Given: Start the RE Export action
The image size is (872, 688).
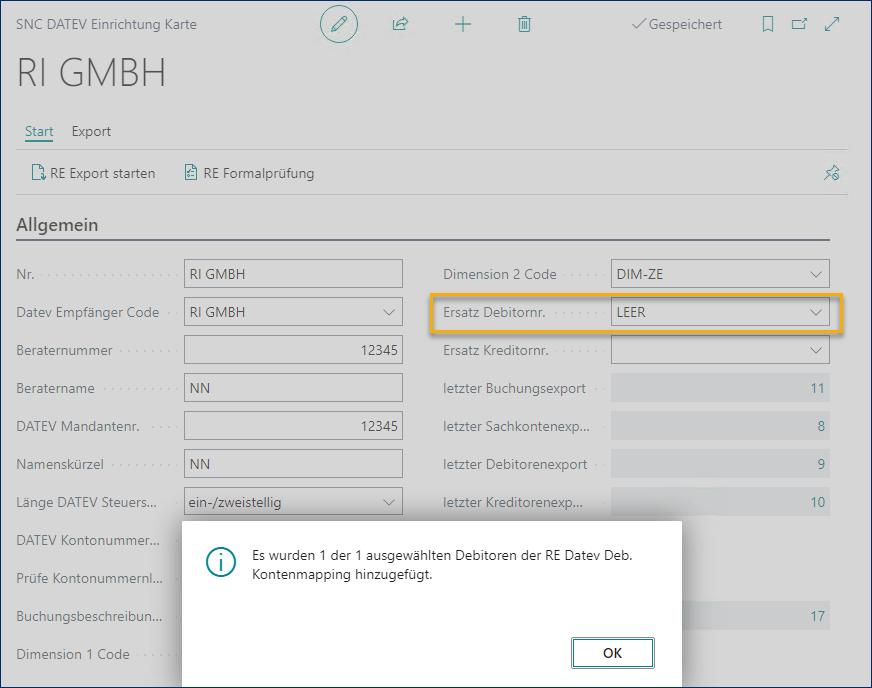Looking at the screenshot, I should [94, 173].
